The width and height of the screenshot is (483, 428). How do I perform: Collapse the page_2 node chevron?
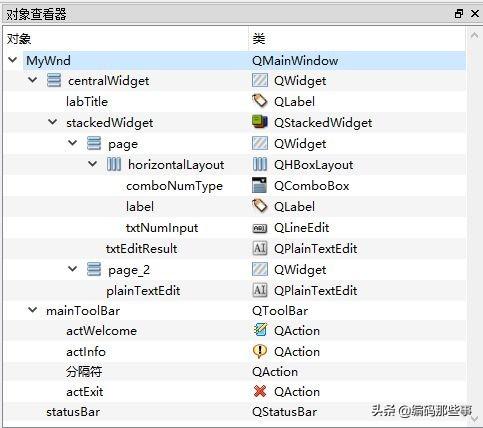tap(73, 269)
